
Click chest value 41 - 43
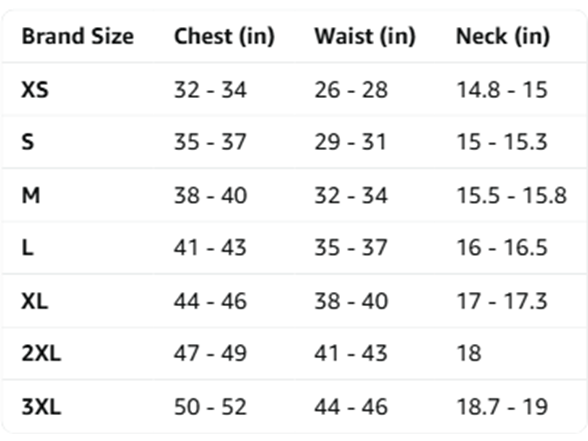210,248
